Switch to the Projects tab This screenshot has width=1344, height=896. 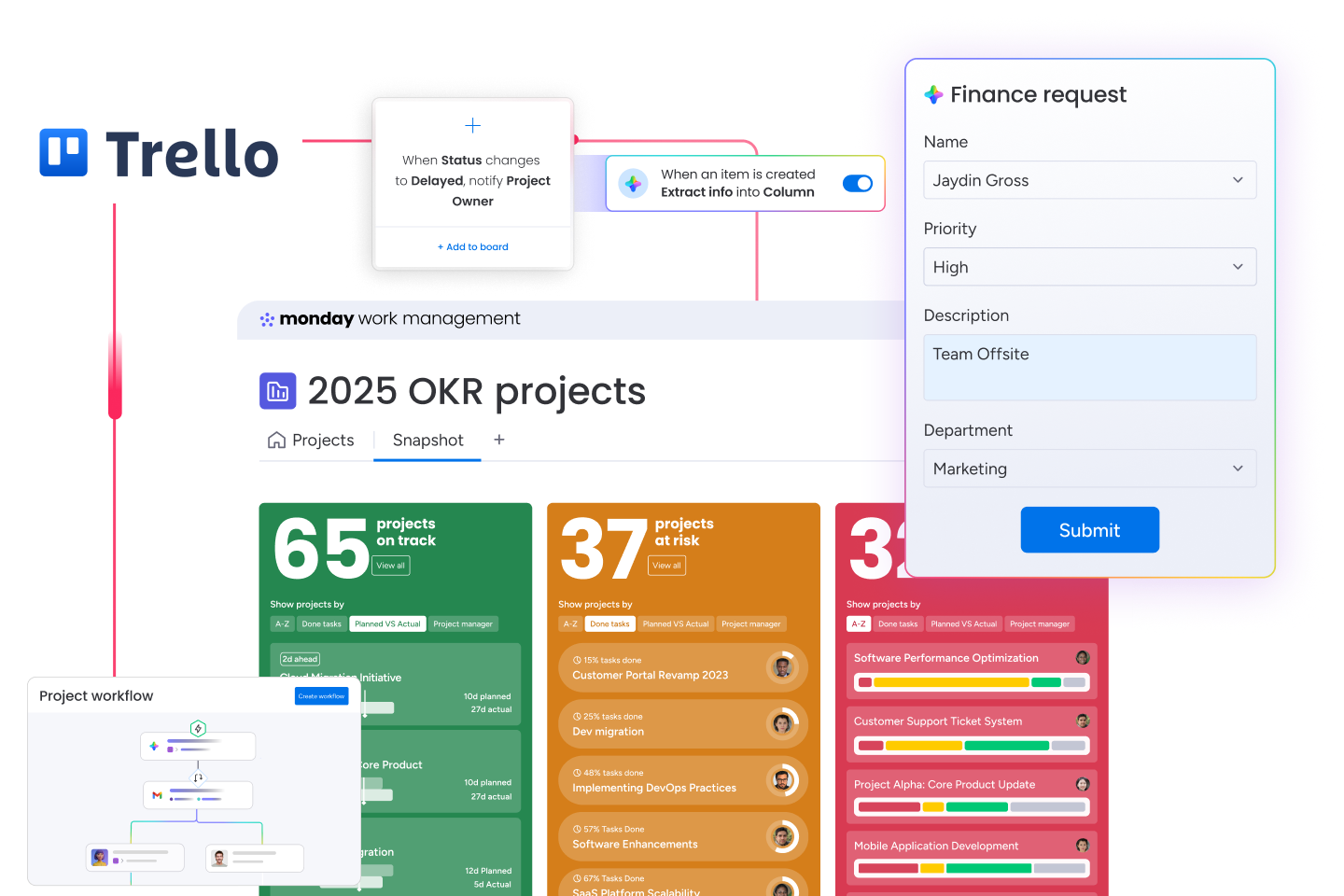point(312,441)
